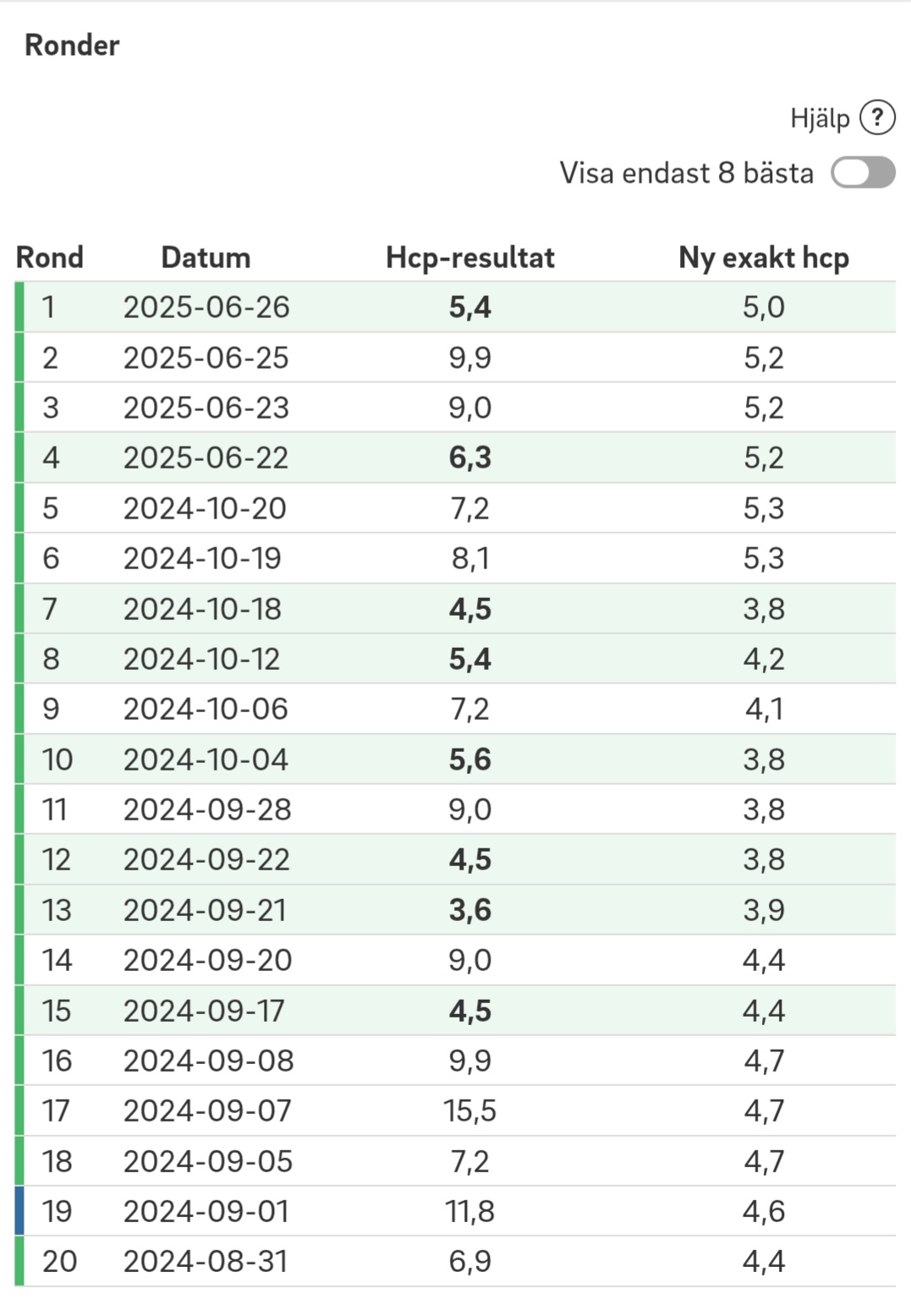Select the row dated 2024-08-31

(x=456, y=1261)
